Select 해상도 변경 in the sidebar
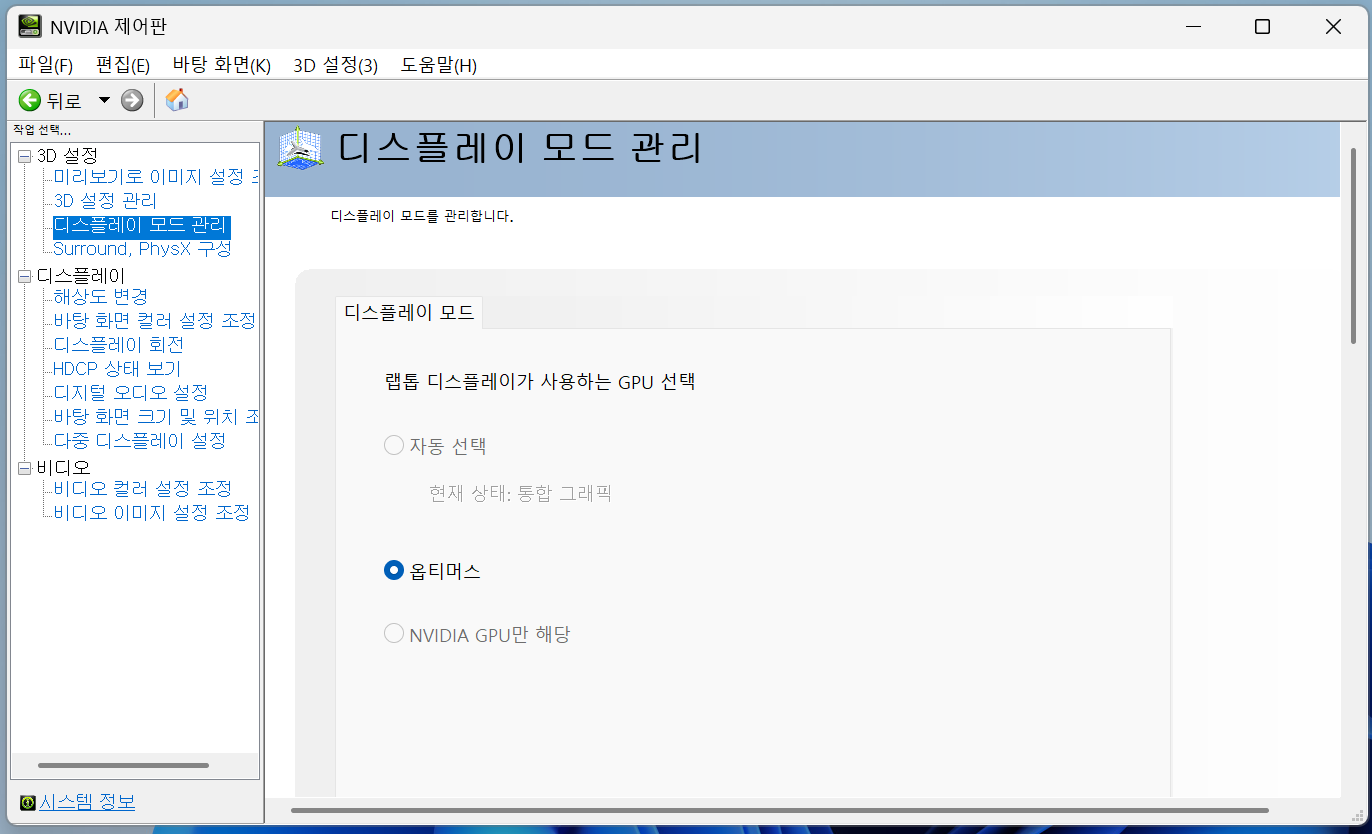The image size is (1372, 834). (98, 296)
